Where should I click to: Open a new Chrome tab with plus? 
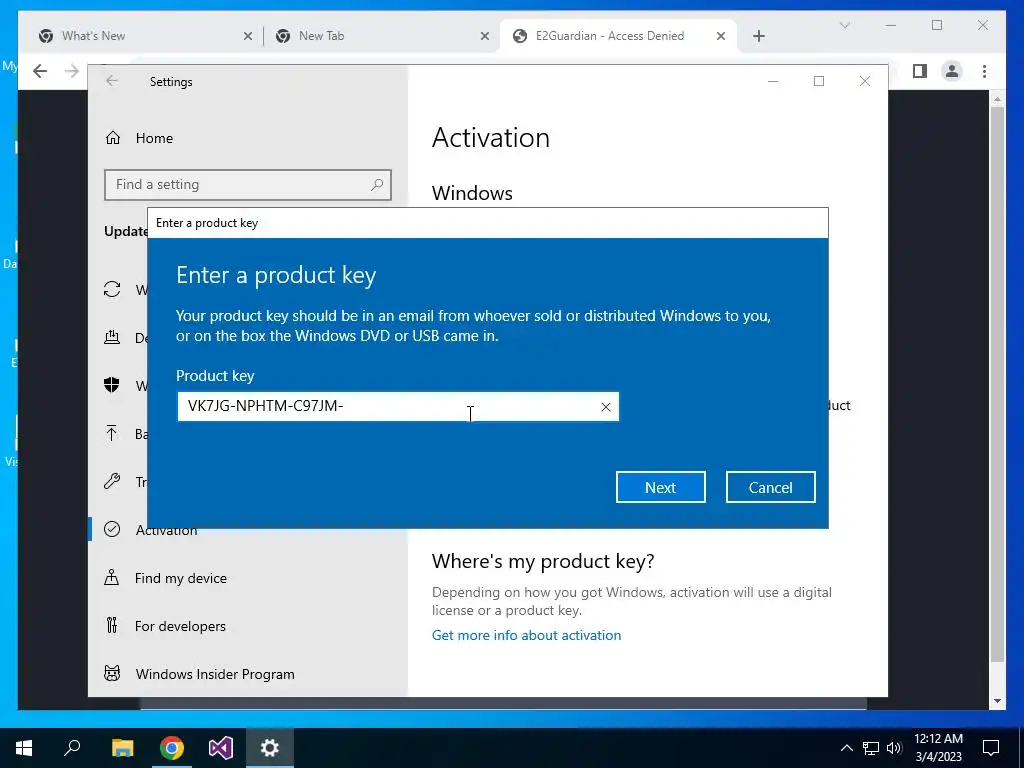coord(758,36)
